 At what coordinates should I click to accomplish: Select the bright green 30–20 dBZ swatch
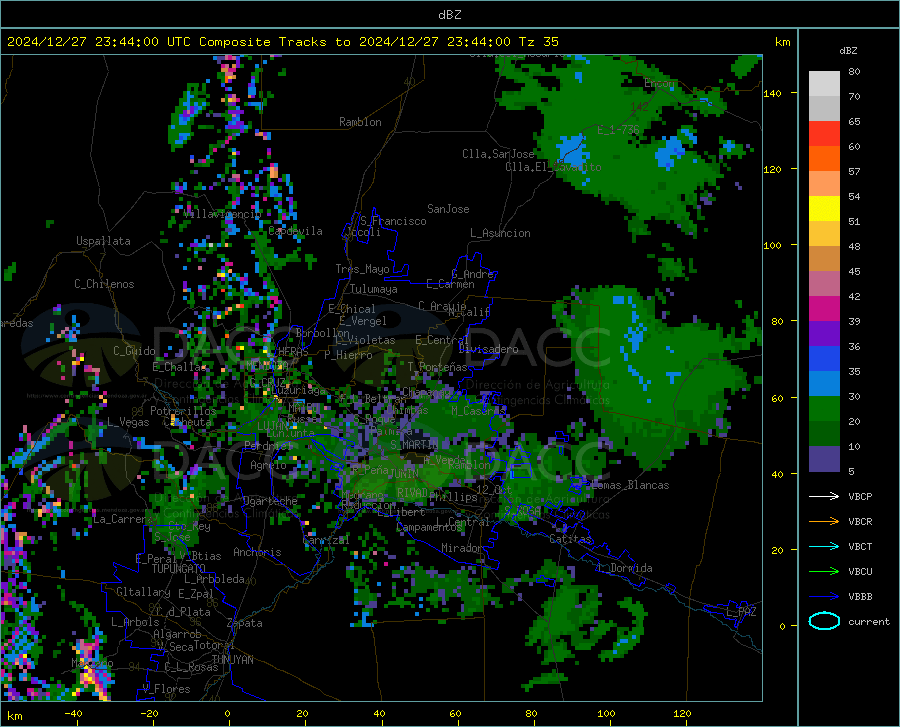click(x=824, y=409)
